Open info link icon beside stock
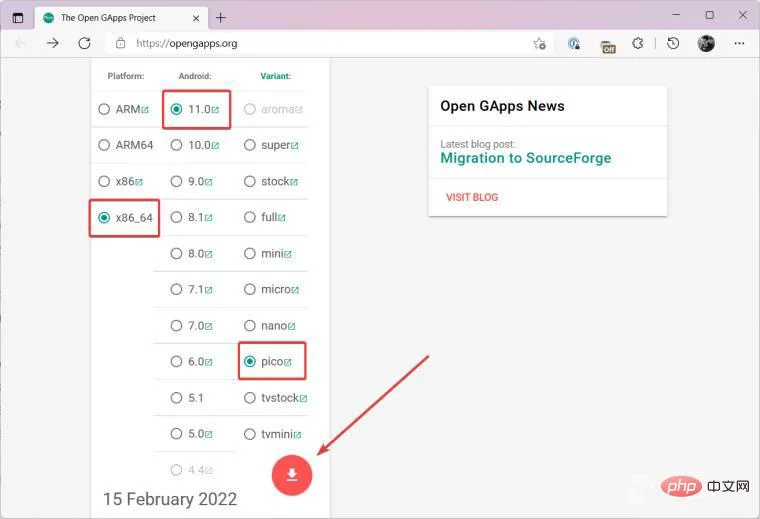The image size is (760, 519). (294, 182)
